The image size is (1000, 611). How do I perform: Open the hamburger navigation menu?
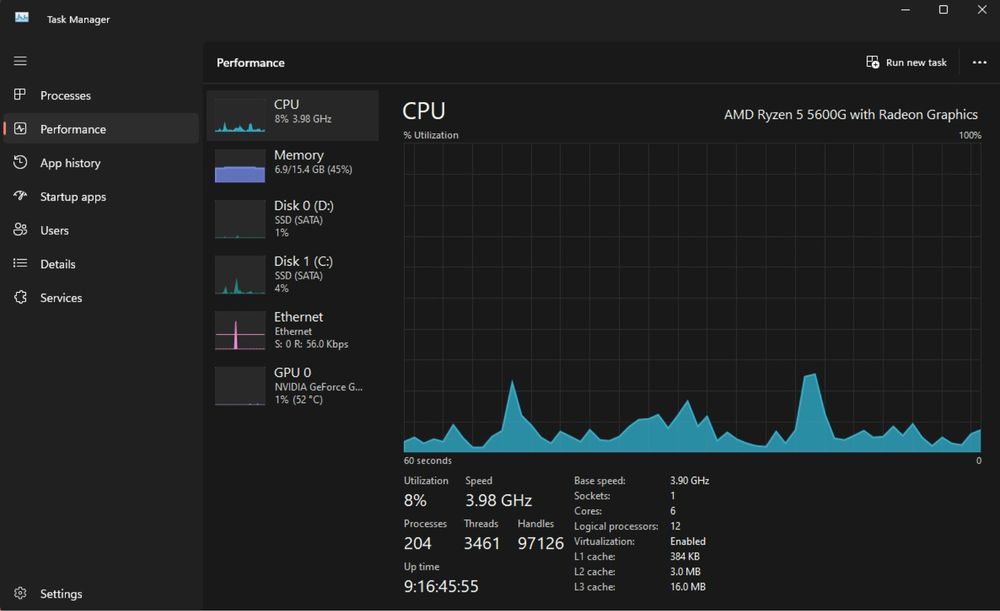coord(20,61)
